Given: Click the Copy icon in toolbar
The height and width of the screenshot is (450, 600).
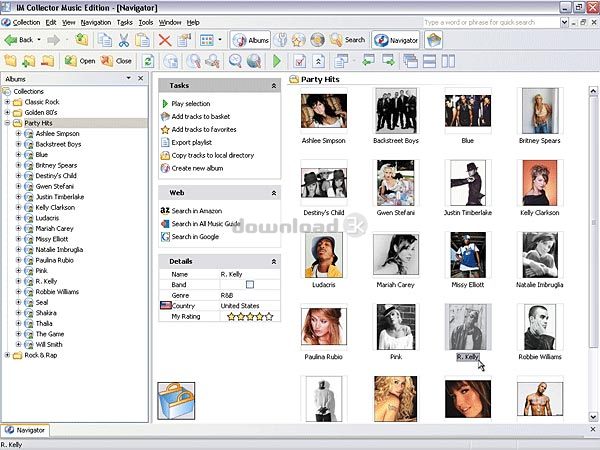Looking at the screenshot, I should (x=104, y=40).
